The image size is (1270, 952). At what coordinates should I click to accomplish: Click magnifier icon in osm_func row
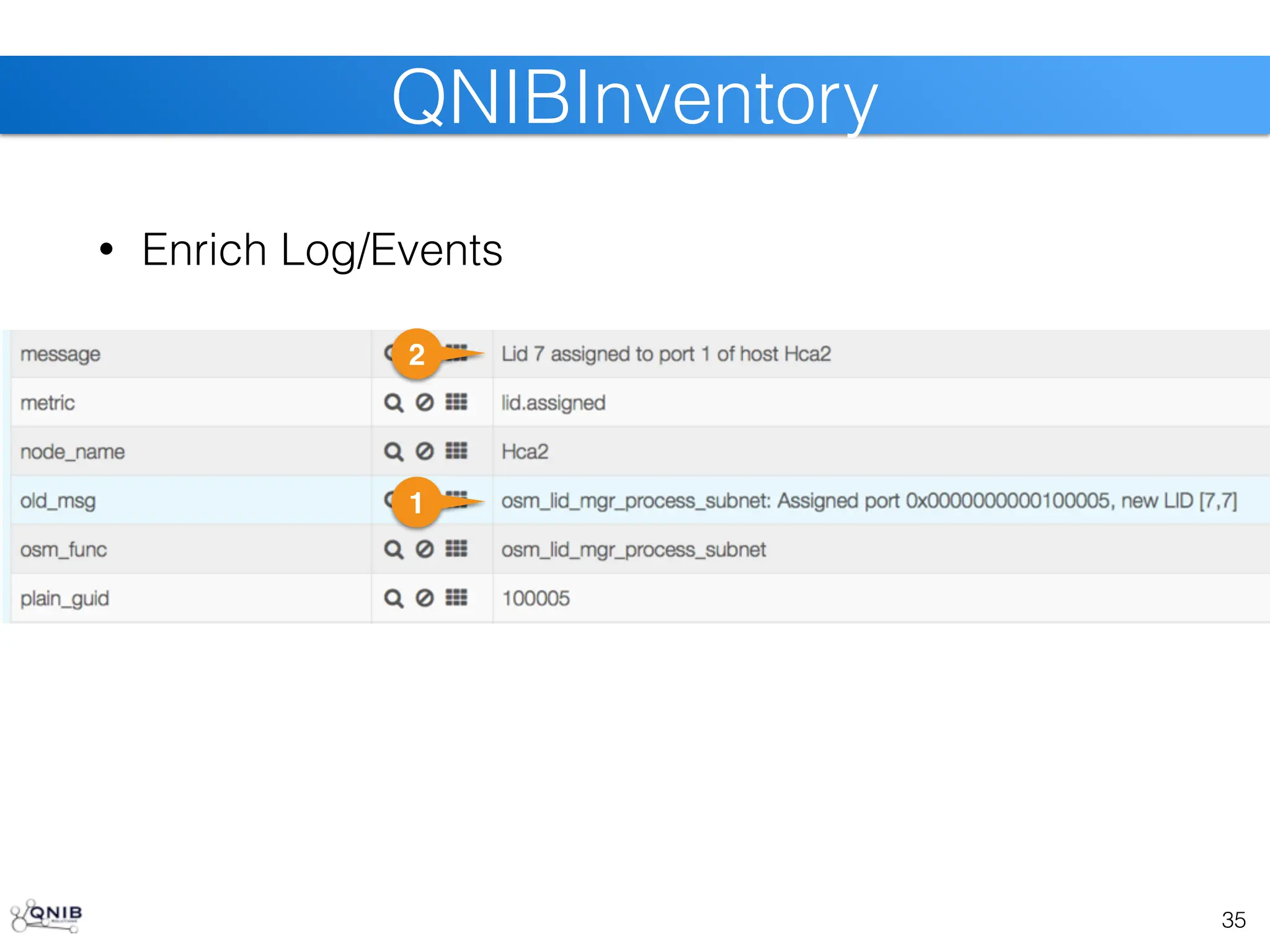click(x=393, y=549)
